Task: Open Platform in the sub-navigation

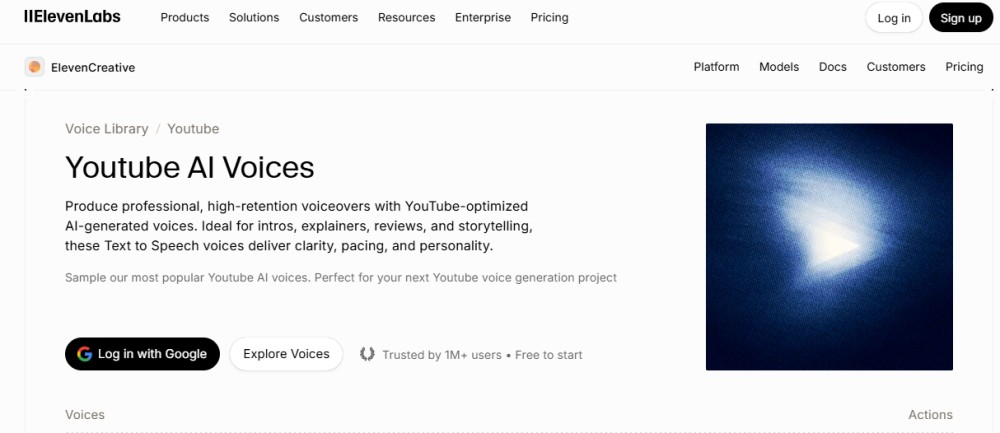Action: (716, 67)
